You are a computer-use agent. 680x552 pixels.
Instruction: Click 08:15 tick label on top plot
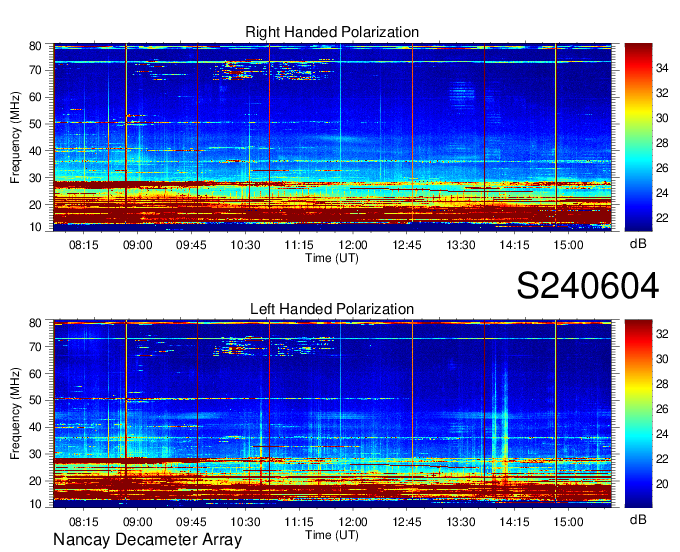click(84, 245)
